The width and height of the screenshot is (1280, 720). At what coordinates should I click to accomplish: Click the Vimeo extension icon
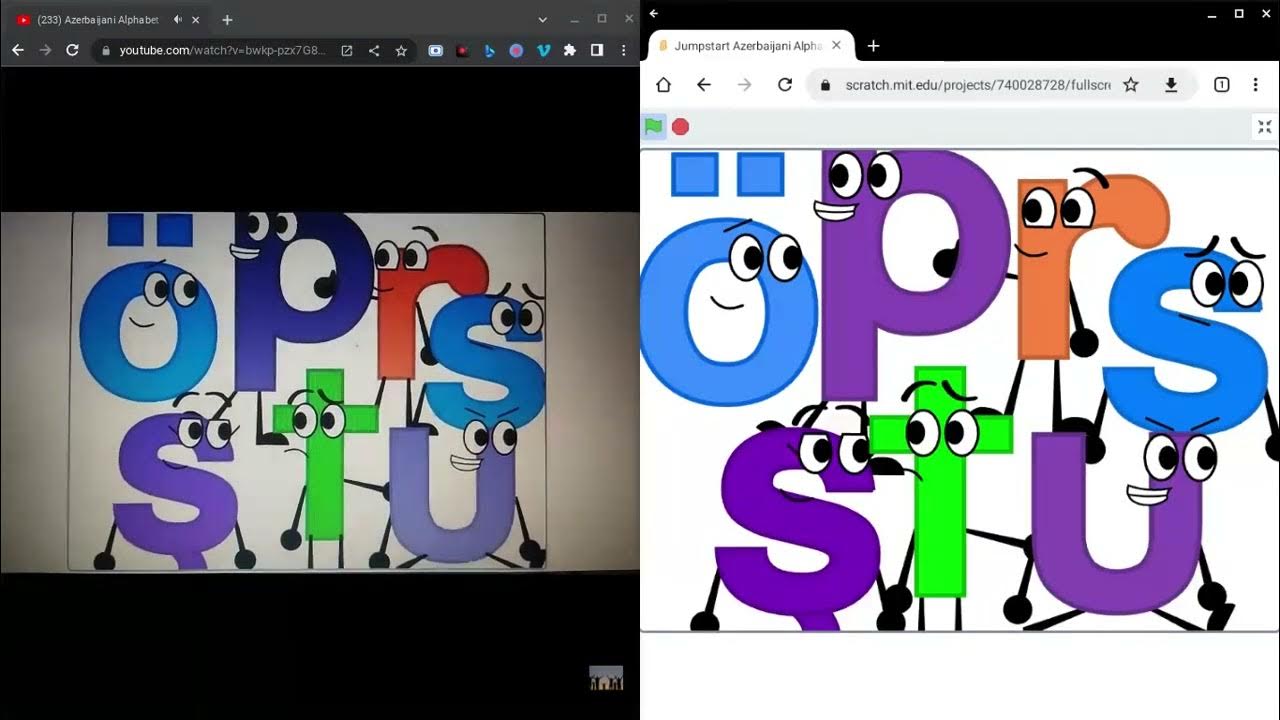[x=543, y=50]
